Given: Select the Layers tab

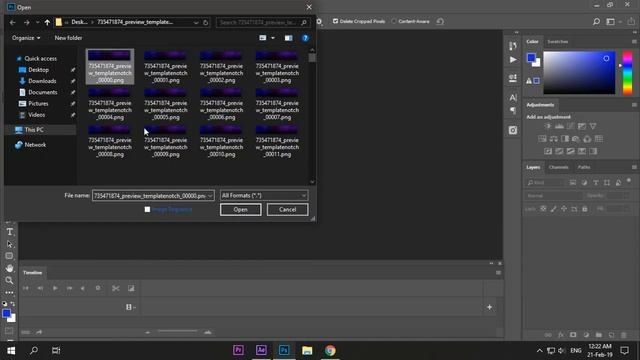Looking at the screenshot, I should pyautogui.click(x=533, y=167).
